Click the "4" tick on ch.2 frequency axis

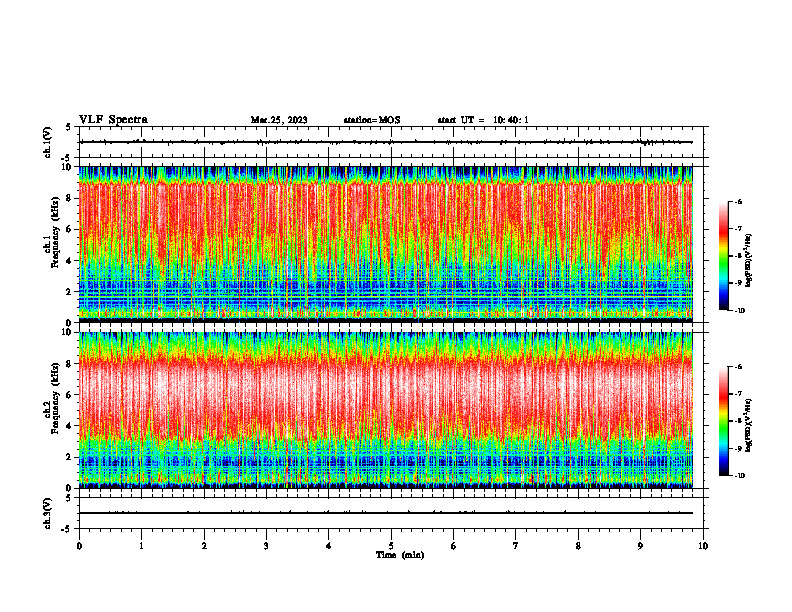click(70, 426)
